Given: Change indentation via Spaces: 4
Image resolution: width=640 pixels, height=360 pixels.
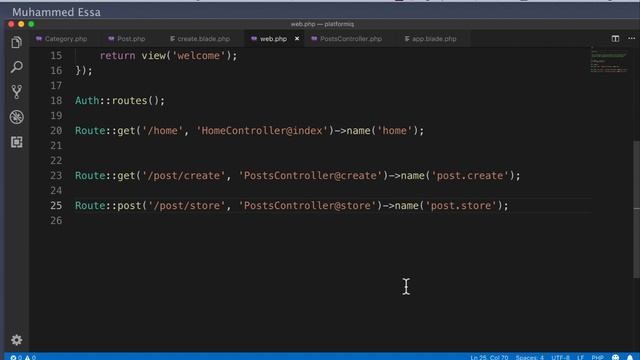Looking at the screenshot, I should pyautogui.click(x=529, y=357).
